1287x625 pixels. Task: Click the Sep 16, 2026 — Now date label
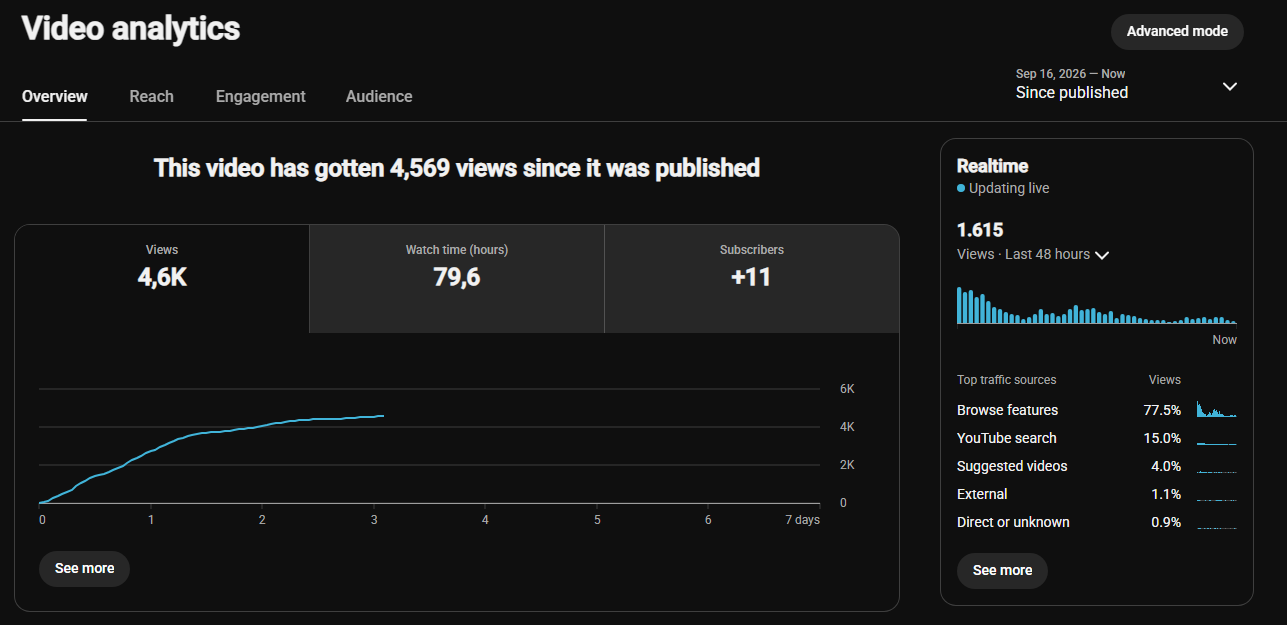[x=1070, y=74]
